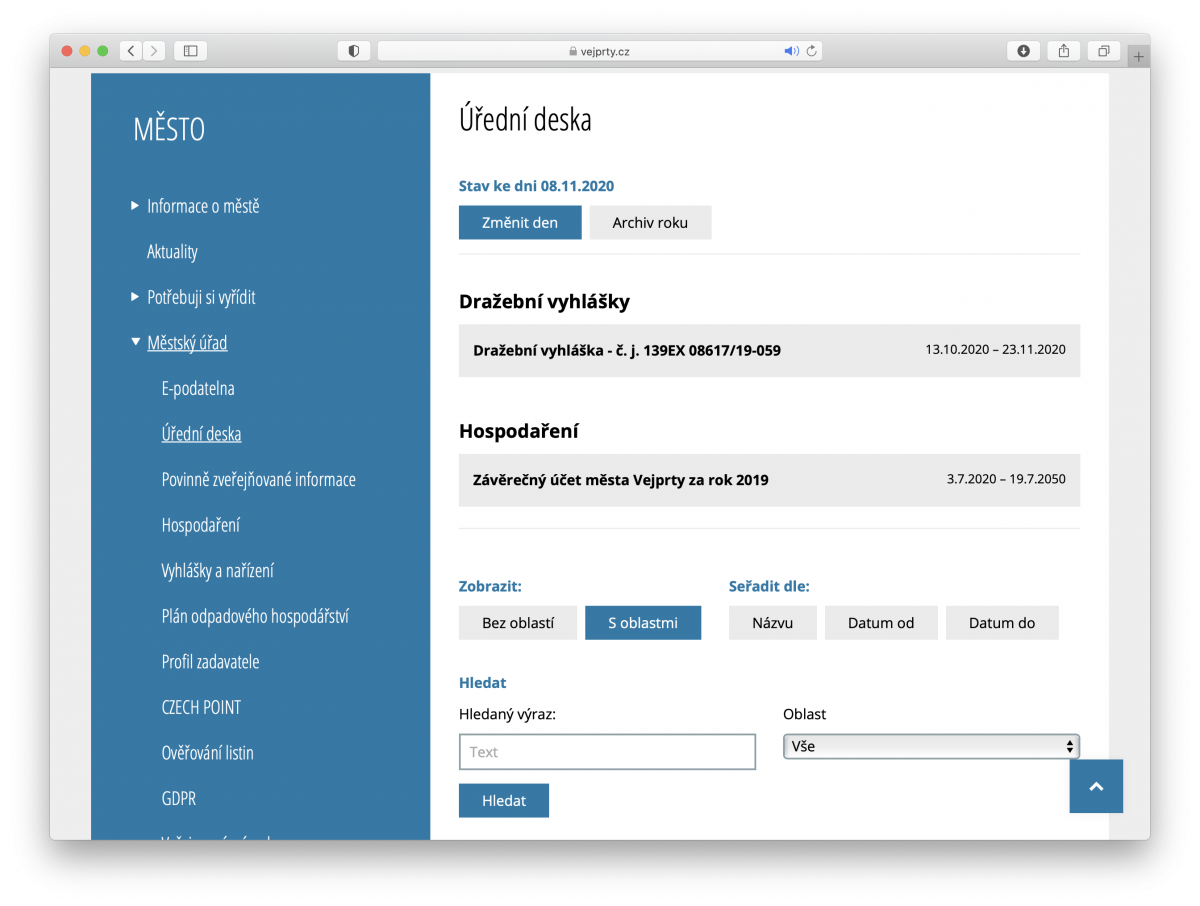Sort the list by "Datum od"
The height and width of the screenshot is (906, 1200).
(x=881, y=623)
